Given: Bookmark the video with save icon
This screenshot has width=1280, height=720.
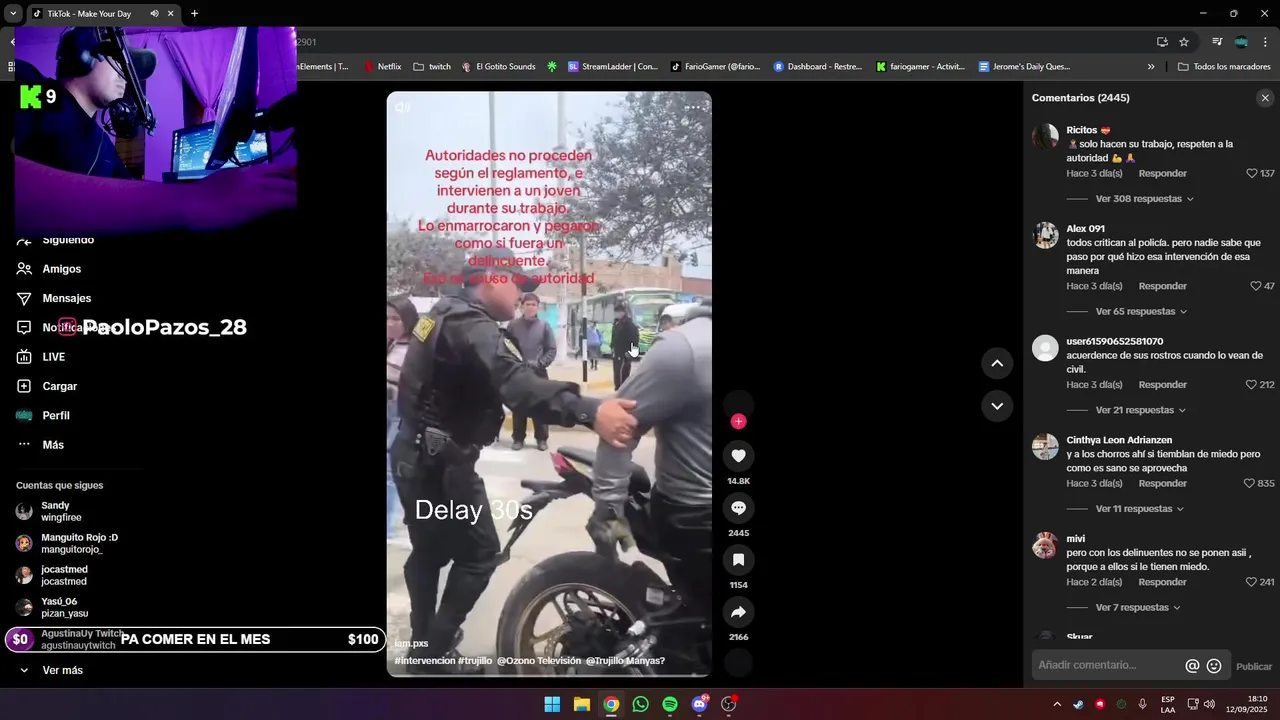Looking at the screenshot, I should point(738,560).
